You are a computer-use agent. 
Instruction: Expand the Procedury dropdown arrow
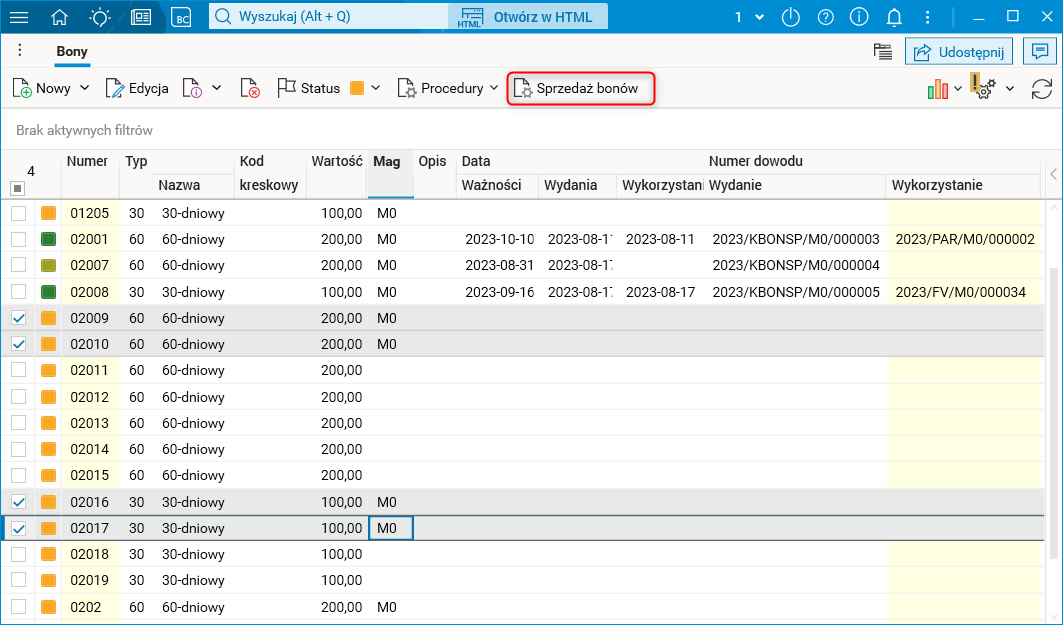tap(494, 88)
